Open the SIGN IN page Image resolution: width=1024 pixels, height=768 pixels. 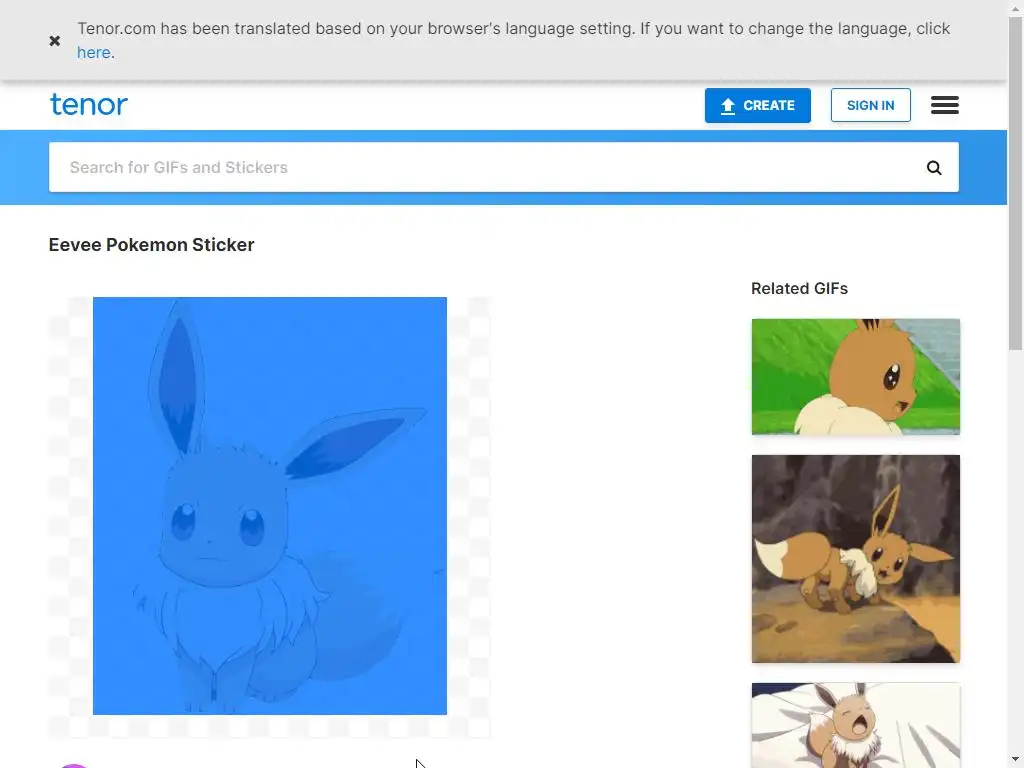(x=871, y=105)
